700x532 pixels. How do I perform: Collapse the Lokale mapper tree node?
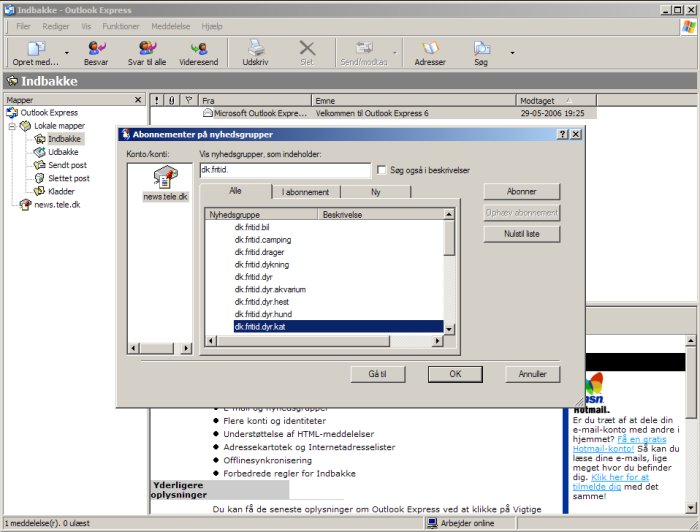[x=12, y=126]
